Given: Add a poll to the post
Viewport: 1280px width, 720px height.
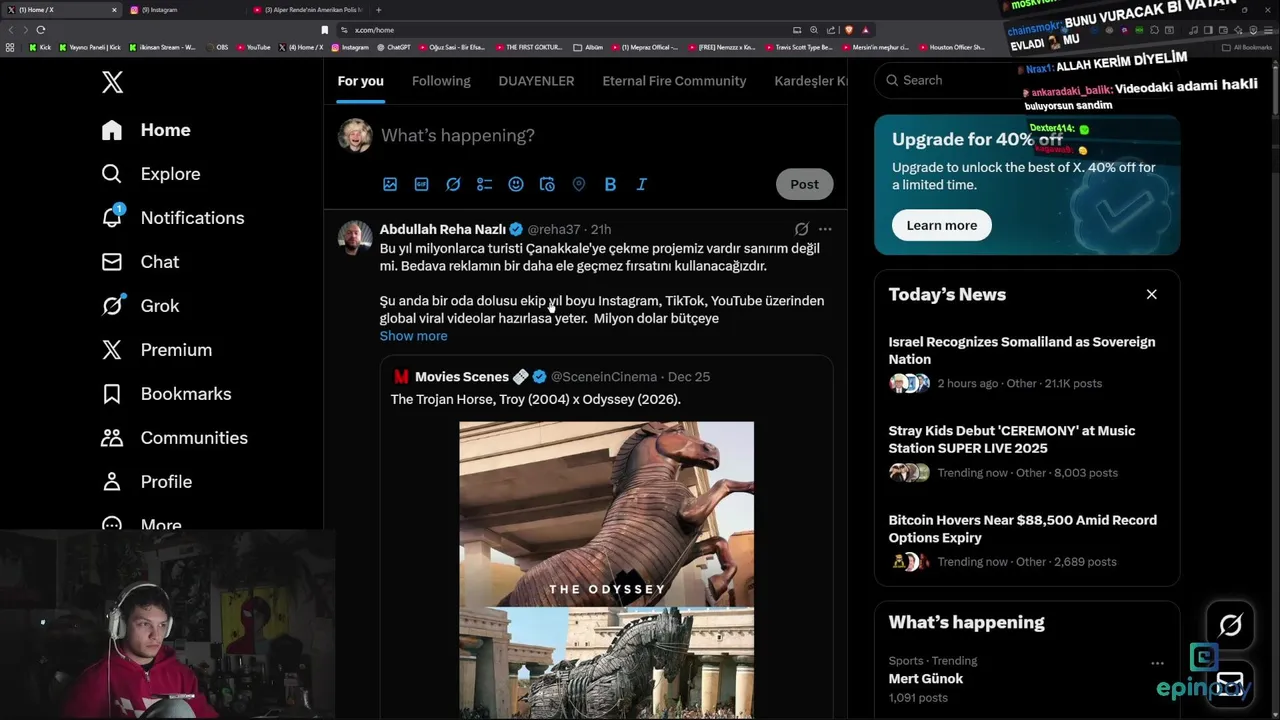Looking at the screenshot, I should 484,184.
